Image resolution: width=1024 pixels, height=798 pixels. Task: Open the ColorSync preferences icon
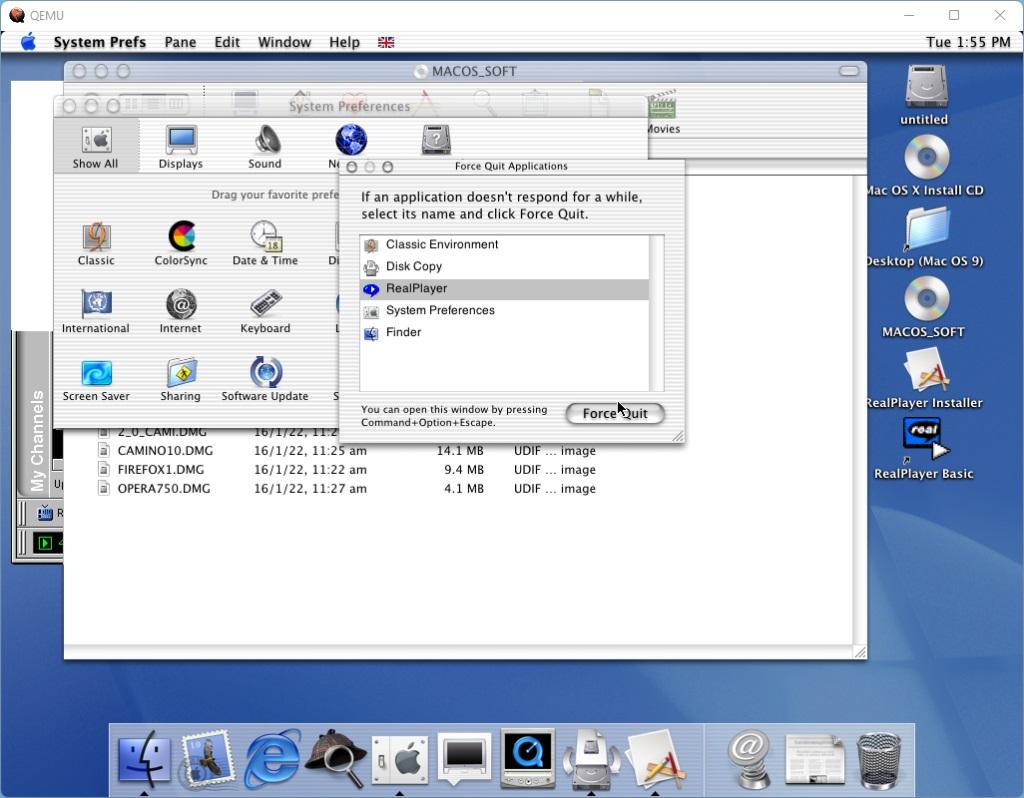pos(181,240)
